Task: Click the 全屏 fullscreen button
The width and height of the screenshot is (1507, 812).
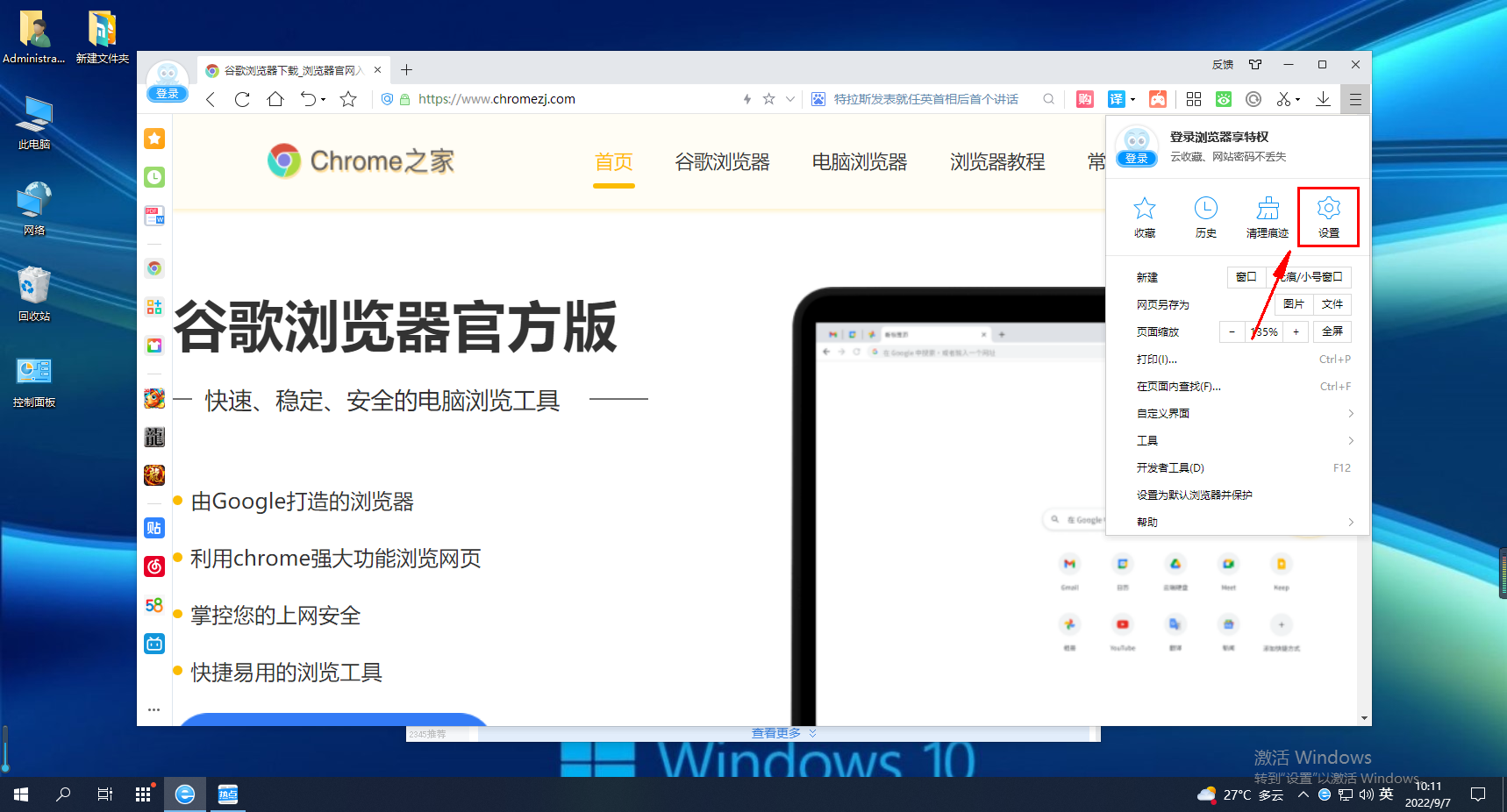Action: click(x=1332, y=331)
